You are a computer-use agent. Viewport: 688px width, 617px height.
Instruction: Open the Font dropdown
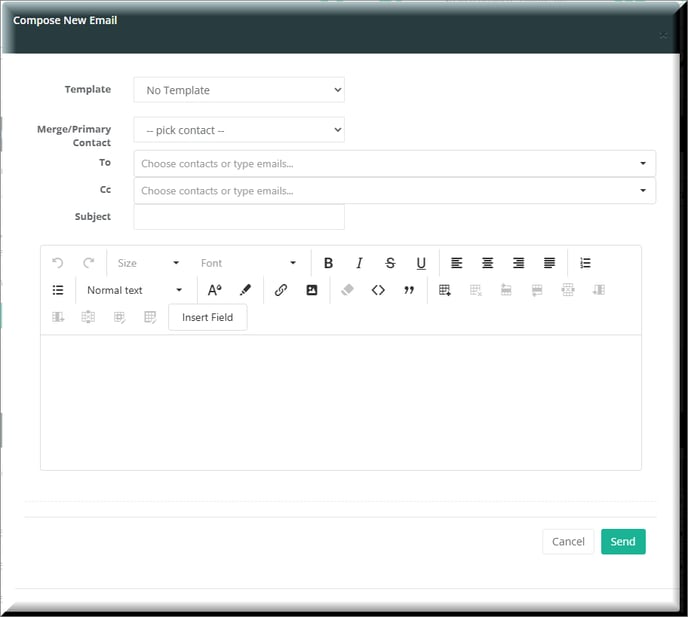point(248,263)
